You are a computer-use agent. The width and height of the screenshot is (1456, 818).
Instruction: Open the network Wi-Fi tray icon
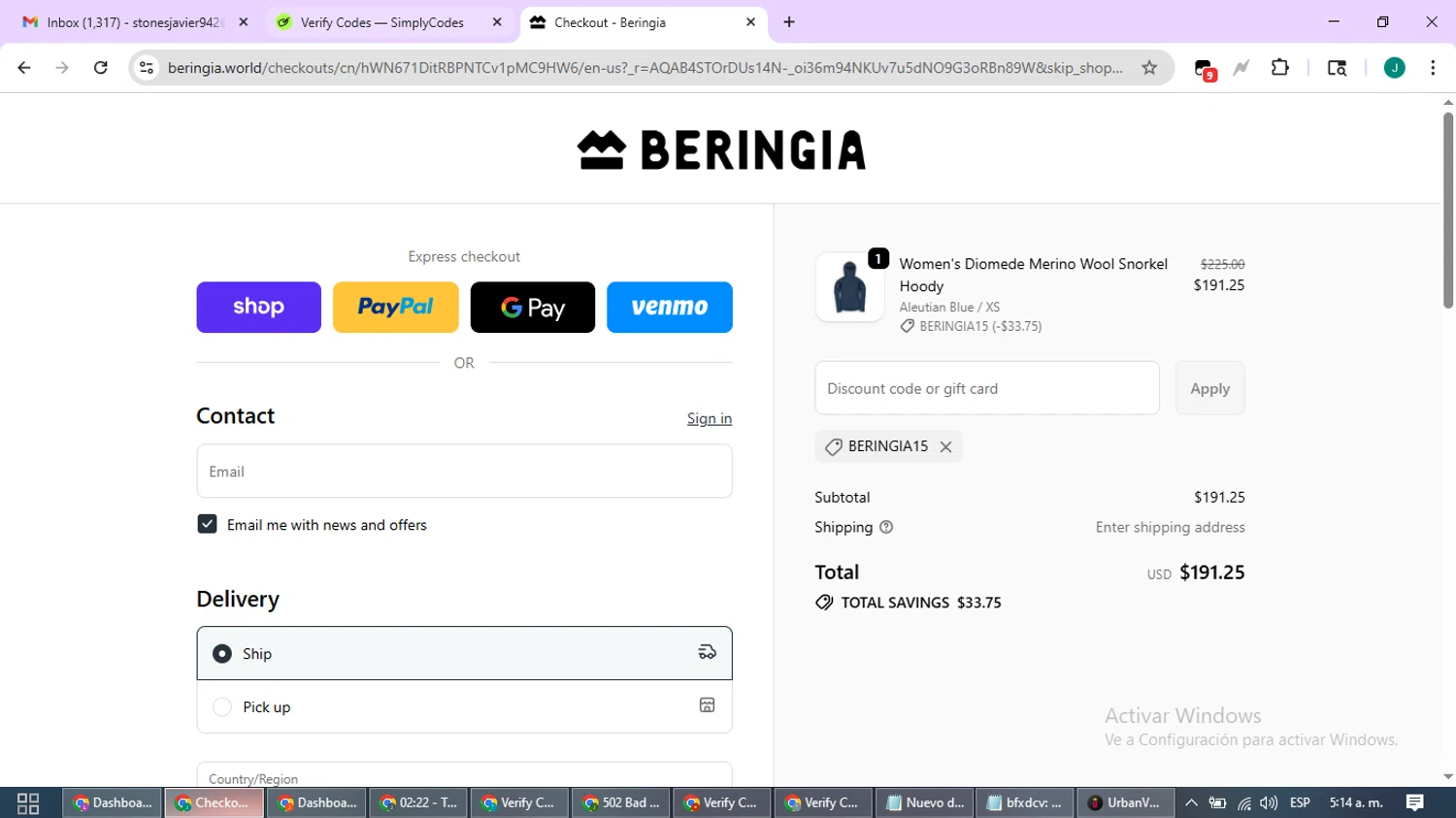point(1243,802)
